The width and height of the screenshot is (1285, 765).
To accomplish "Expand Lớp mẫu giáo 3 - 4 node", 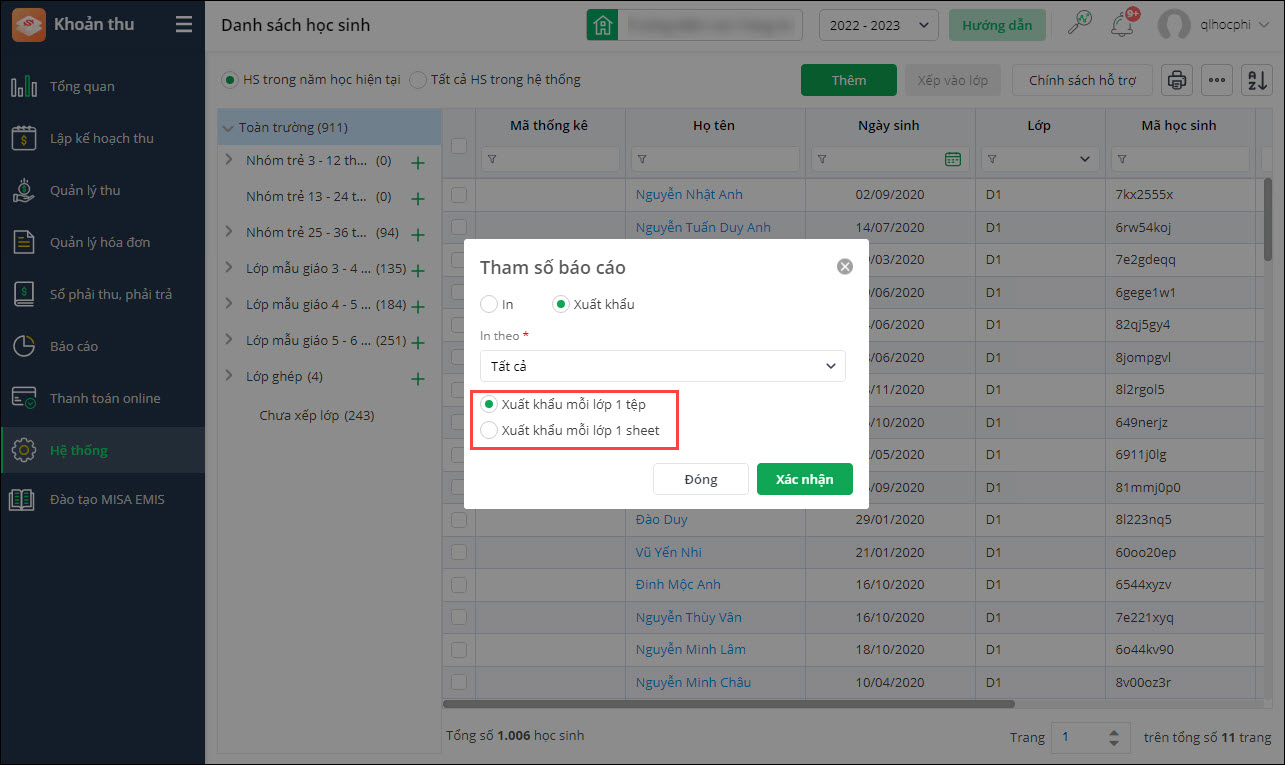I will 229,268.
